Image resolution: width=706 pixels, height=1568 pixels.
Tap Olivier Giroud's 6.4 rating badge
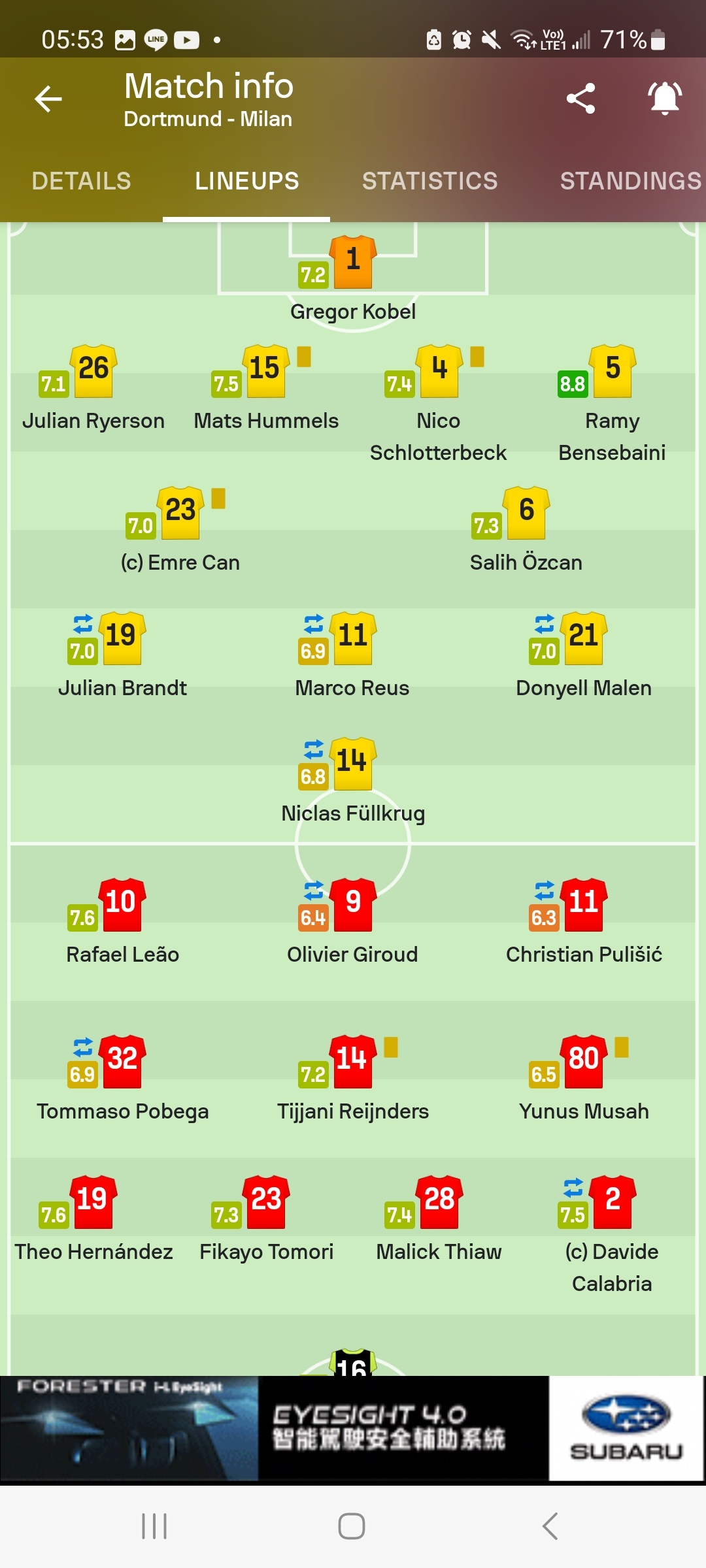point(314,918)
